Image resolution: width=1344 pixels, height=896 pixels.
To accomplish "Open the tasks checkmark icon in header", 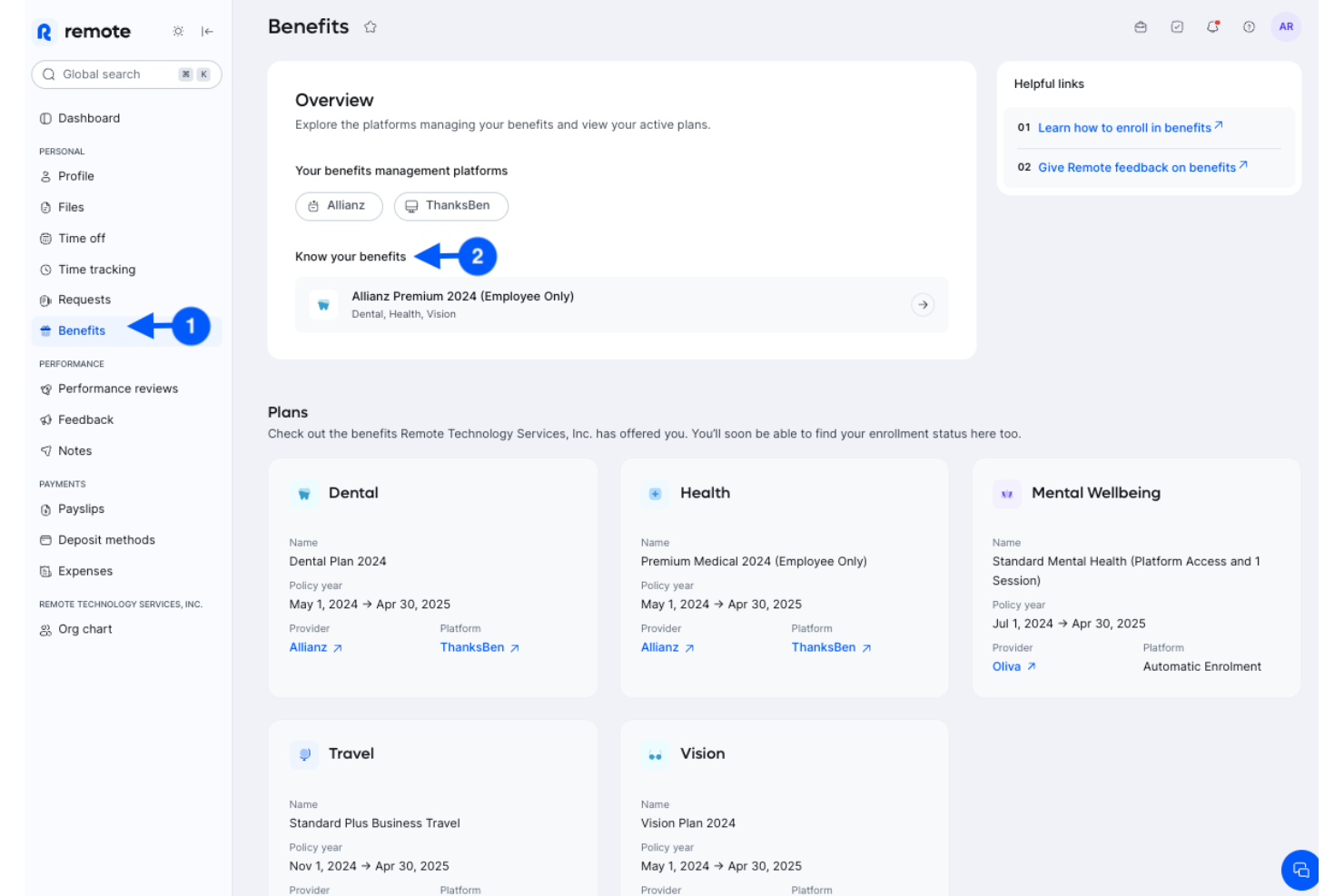I will pyautogui.click(x=1177, y=27).
